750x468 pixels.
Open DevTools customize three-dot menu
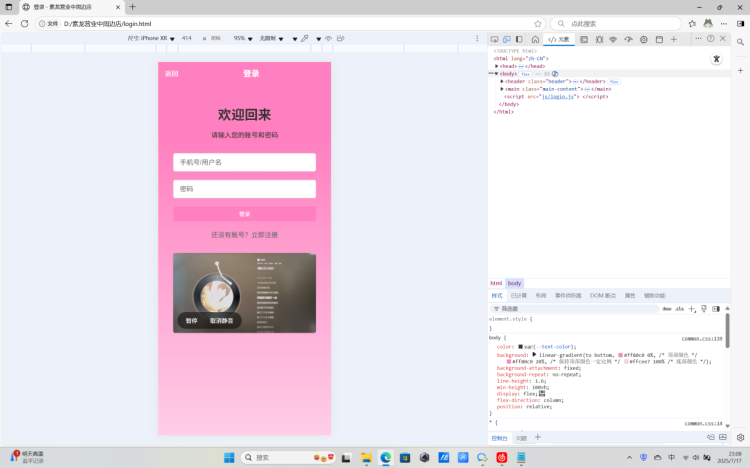pyautogui.click(x=698, y=38)
